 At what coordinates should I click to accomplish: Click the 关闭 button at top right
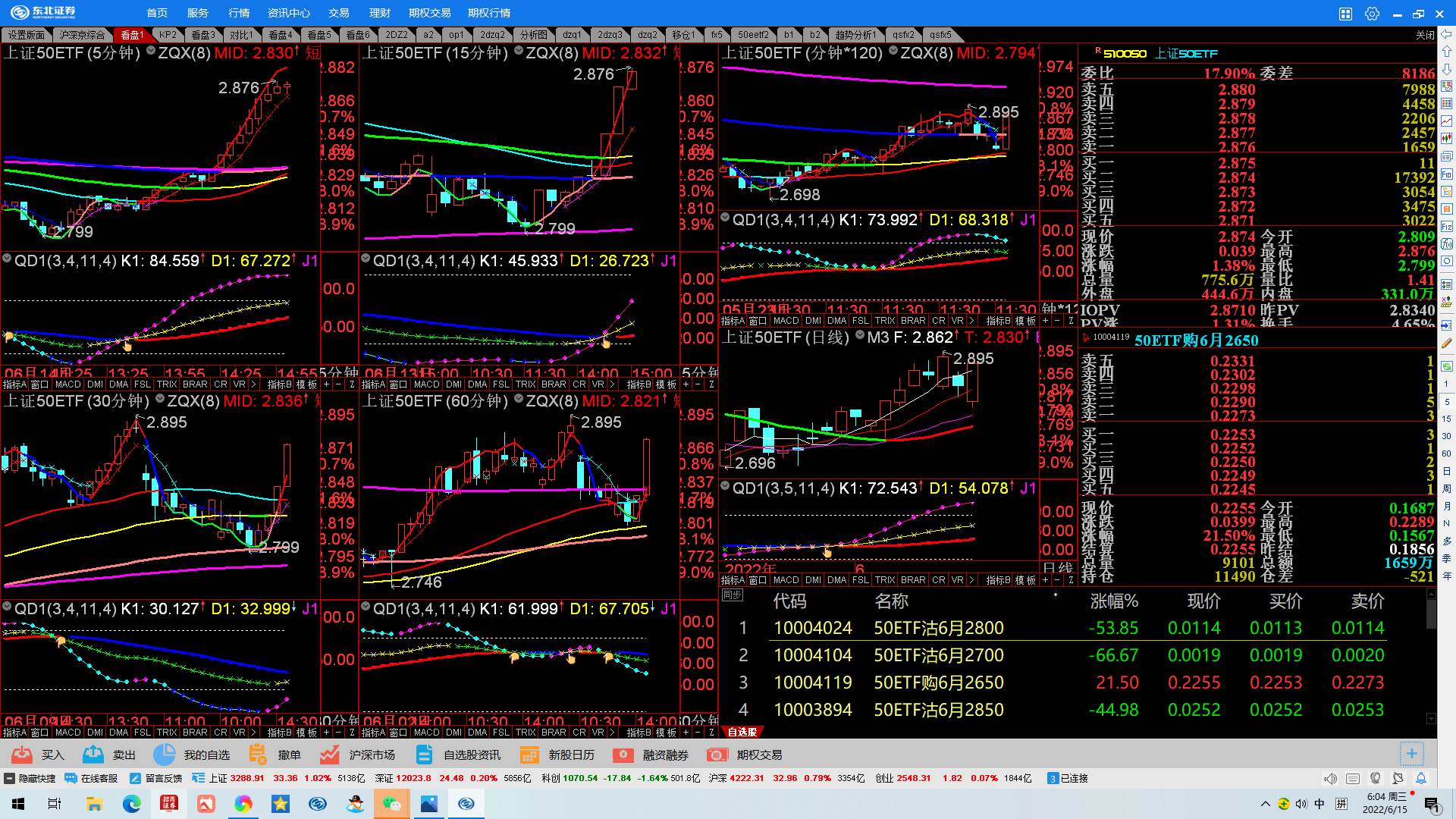coord(1425,35)
